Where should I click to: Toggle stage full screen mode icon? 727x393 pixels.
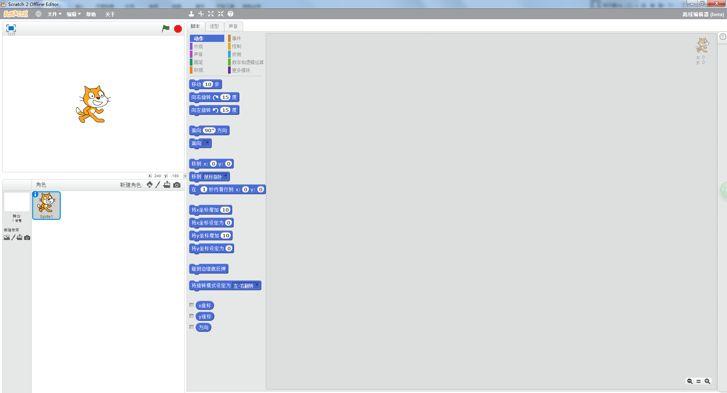click(11, 28)
